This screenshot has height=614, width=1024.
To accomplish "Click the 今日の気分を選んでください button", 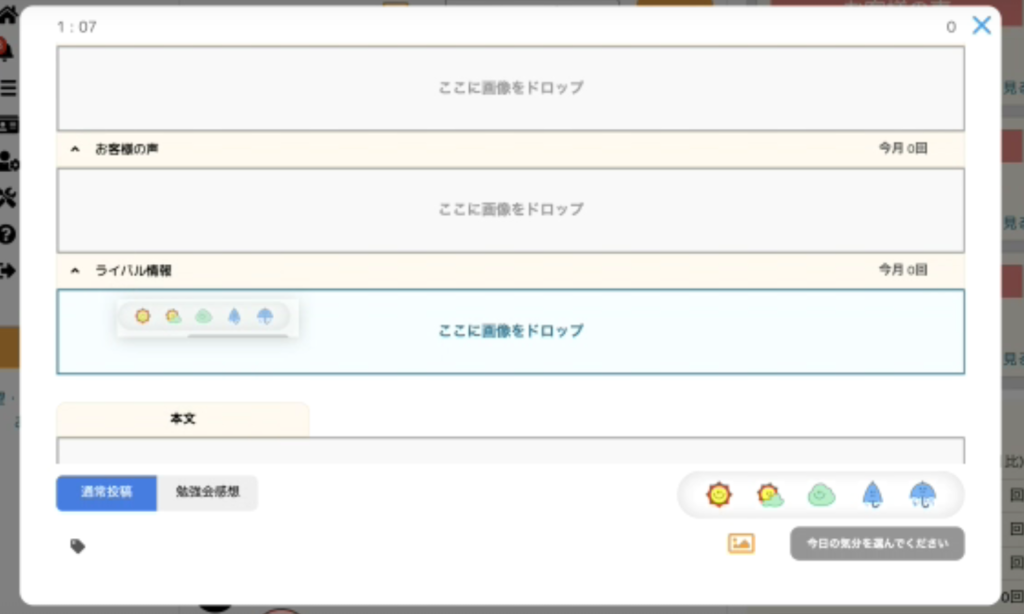I will click(x=877, y=544).
